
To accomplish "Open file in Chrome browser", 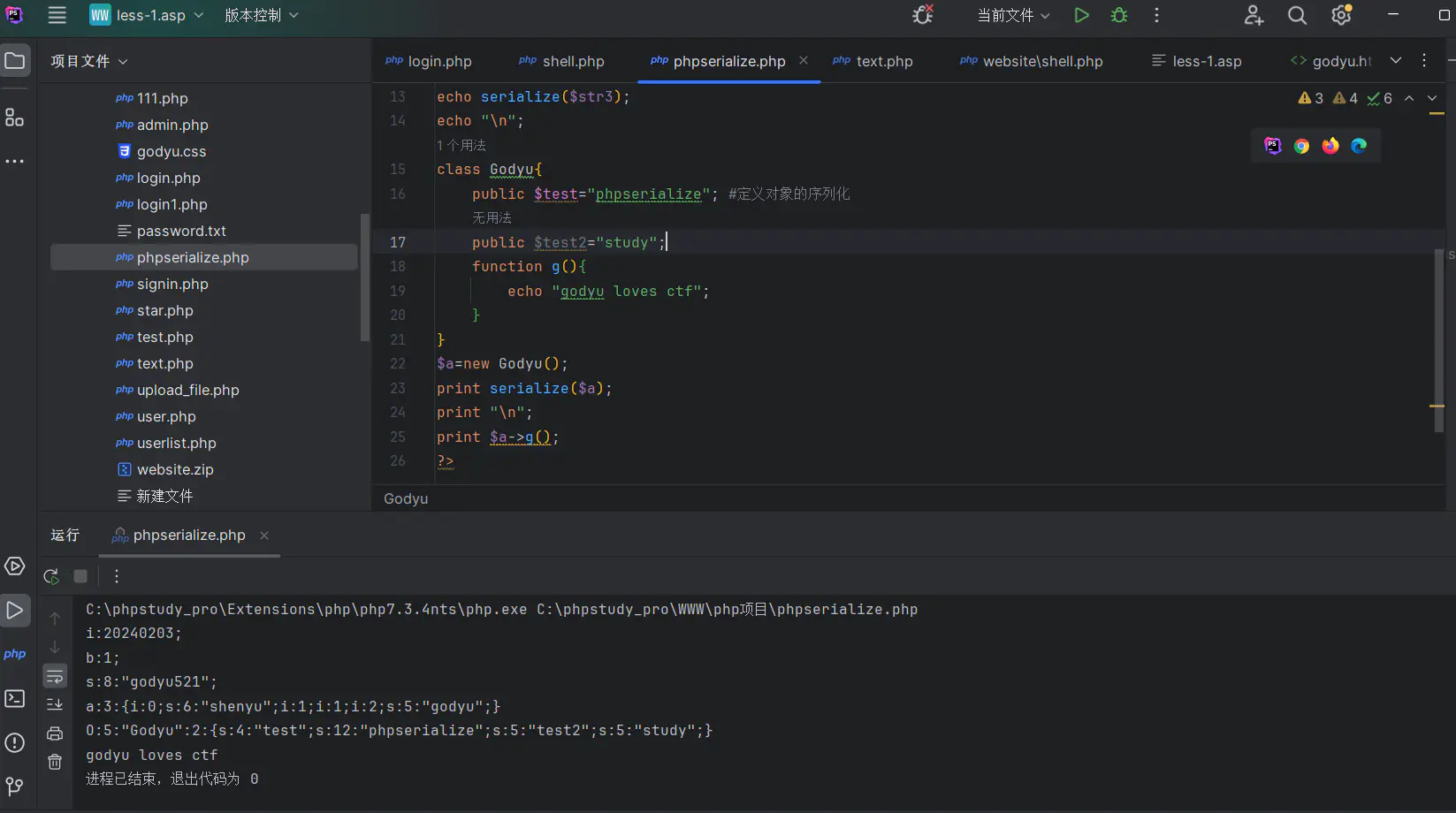I will tap(1301, 146).
